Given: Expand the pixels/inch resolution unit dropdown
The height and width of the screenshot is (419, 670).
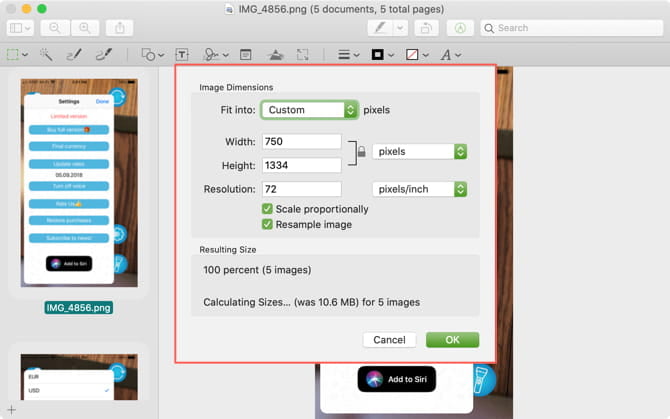Looking at the screenshot, I should (420, 189).
